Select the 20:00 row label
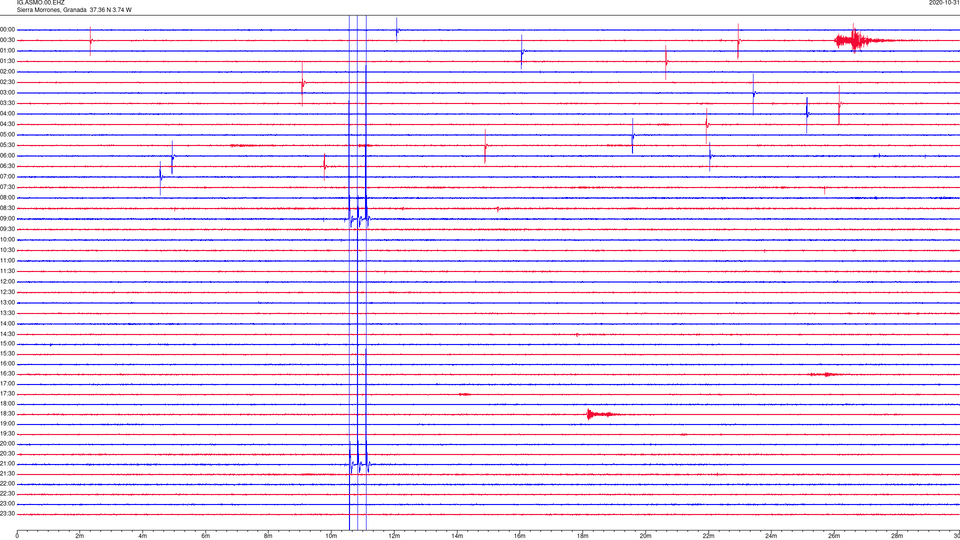The image size is (960, 540). tap(7, 444)
